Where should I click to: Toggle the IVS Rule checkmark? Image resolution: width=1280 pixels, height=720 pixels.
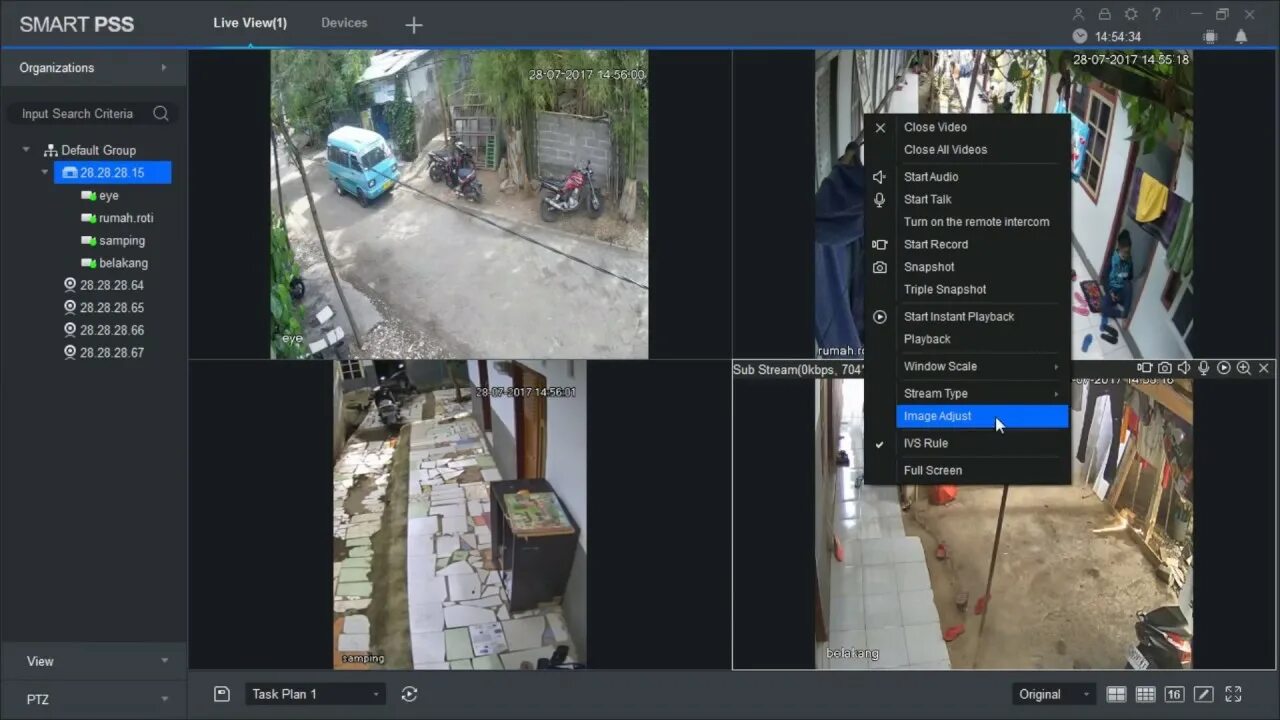pos(880,444)
